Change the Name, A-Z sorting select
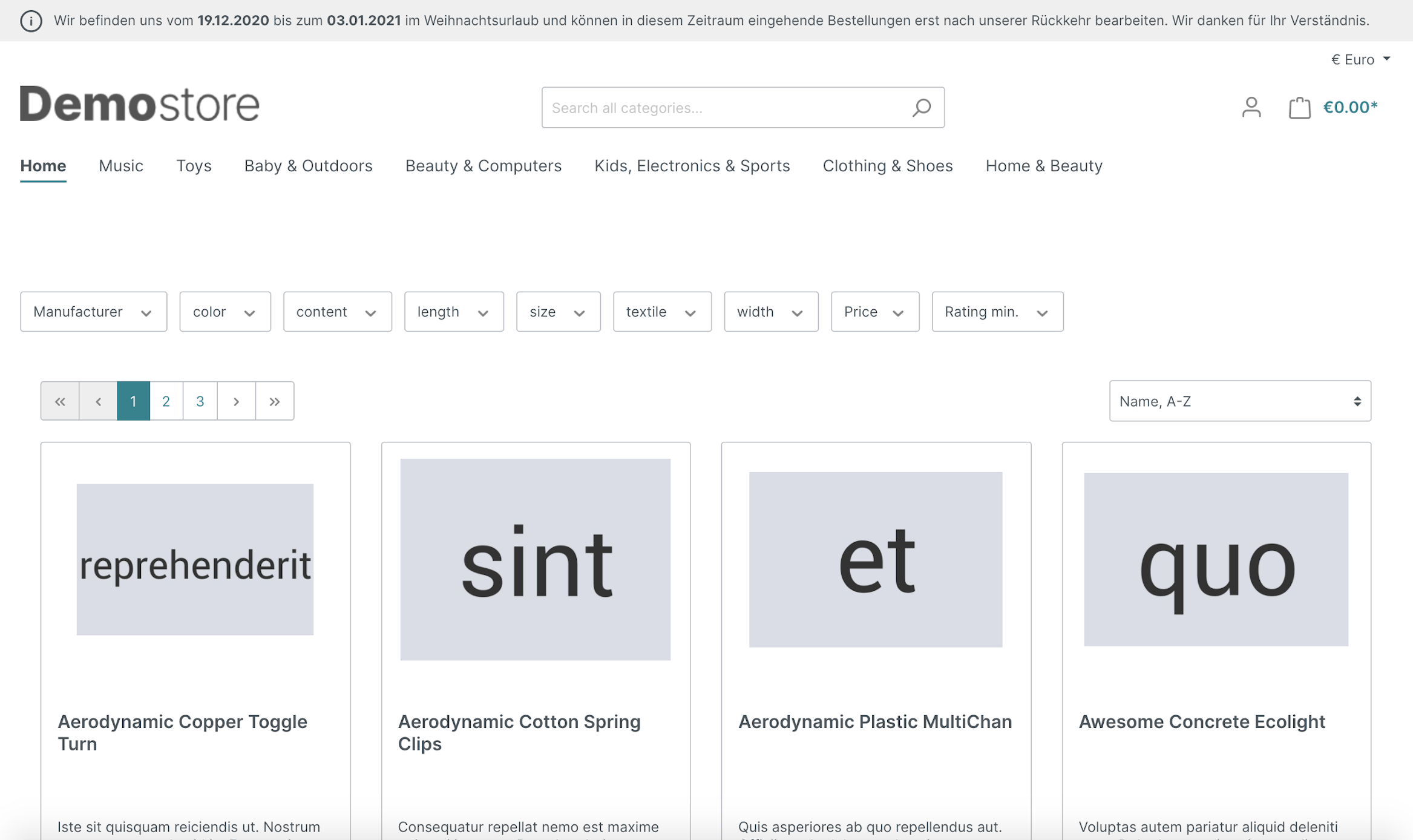 point(1239,401)
